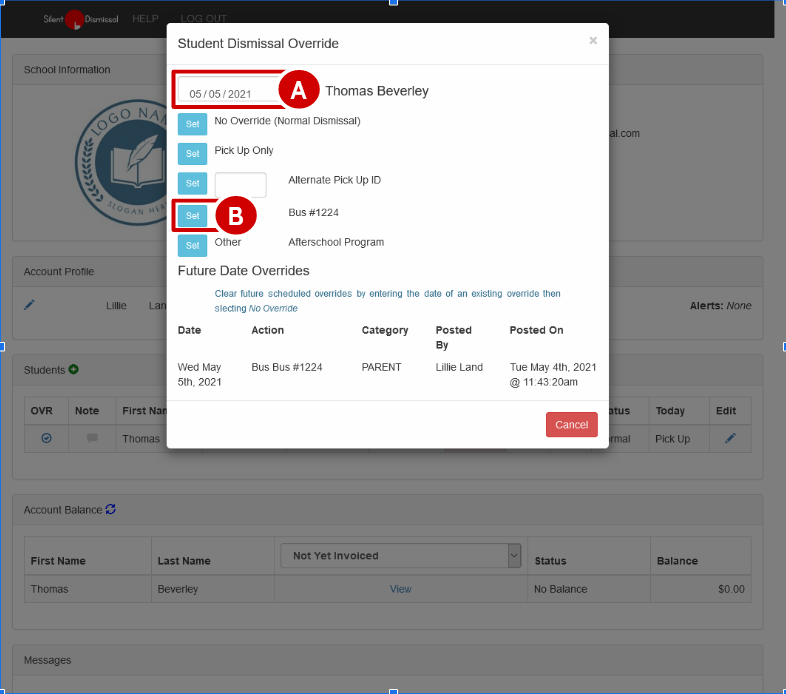This screenshot has width=786, height=694.
Task: Refresh the Account Balance with the refresh icon
Action: (111, 509)
